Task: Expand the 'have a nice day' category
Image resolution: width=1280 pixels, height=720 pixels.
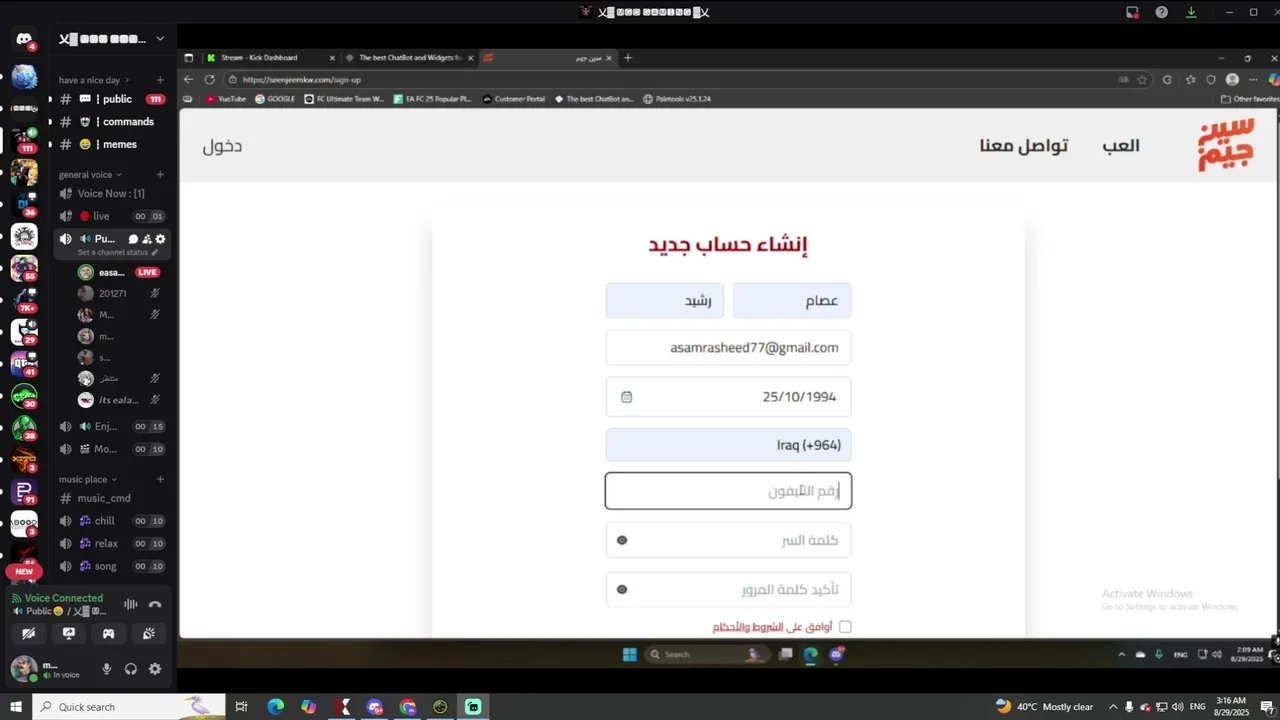Action: pos(94,80)
